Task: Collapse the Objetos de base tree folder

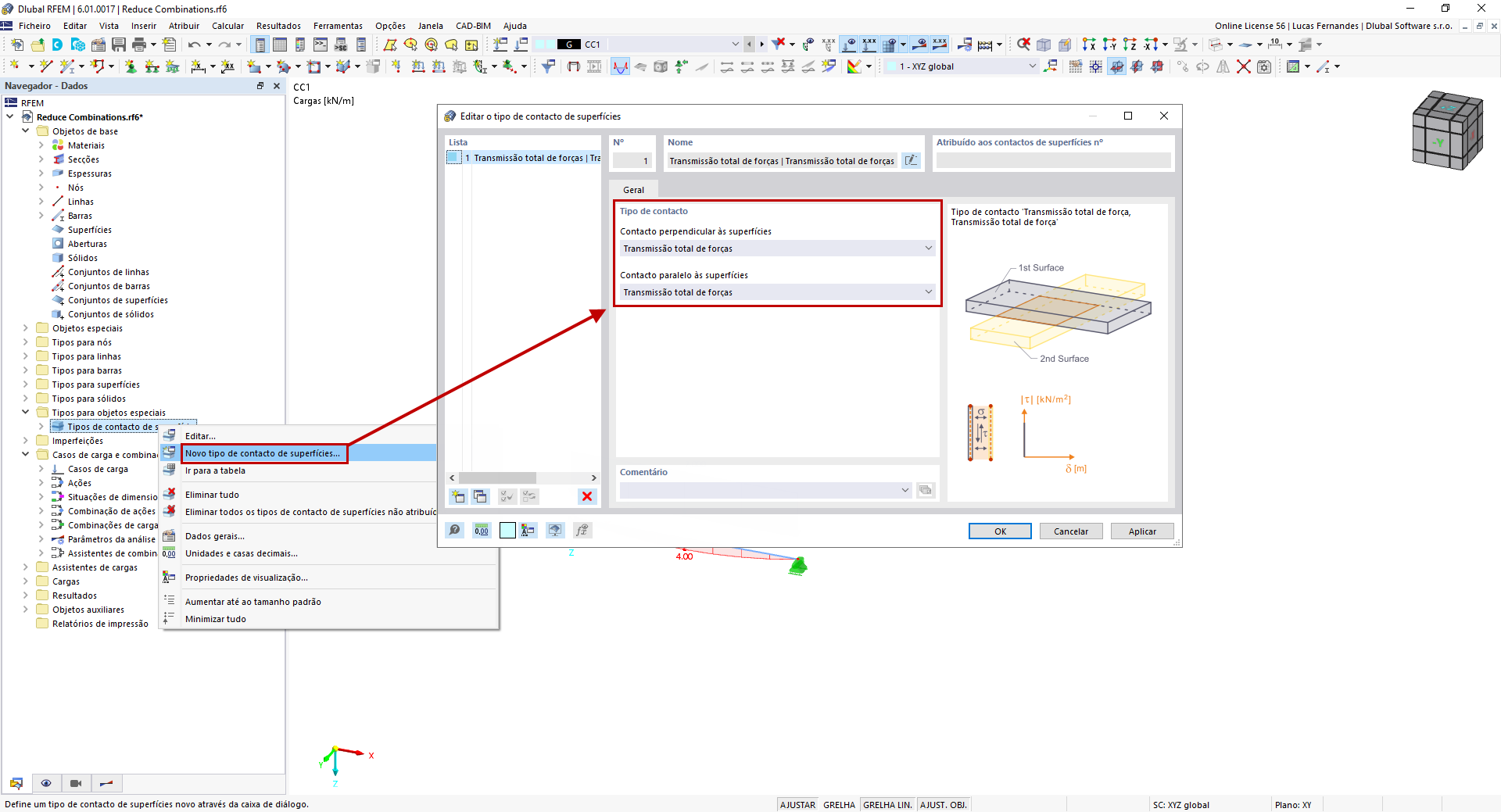Action: (26, 131)
